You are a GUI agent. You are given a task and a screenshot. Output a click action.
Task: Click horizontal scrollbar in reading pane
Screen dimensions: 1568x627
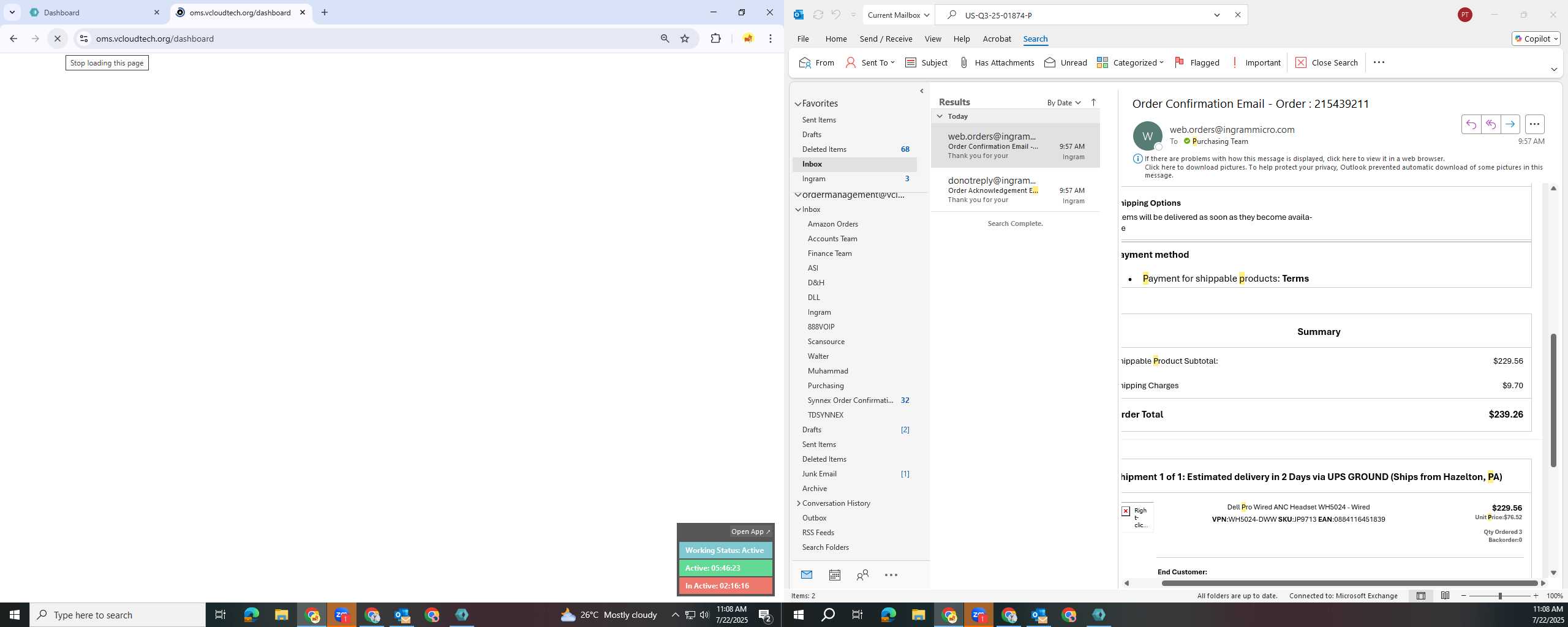[1349, 583]
